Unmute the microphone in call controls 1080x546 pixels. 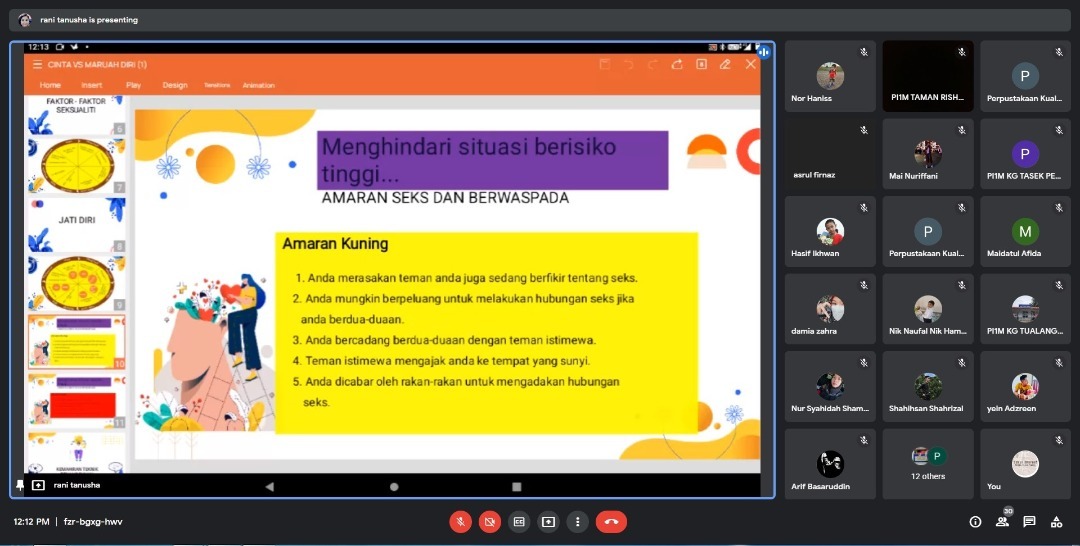[460, 521]
